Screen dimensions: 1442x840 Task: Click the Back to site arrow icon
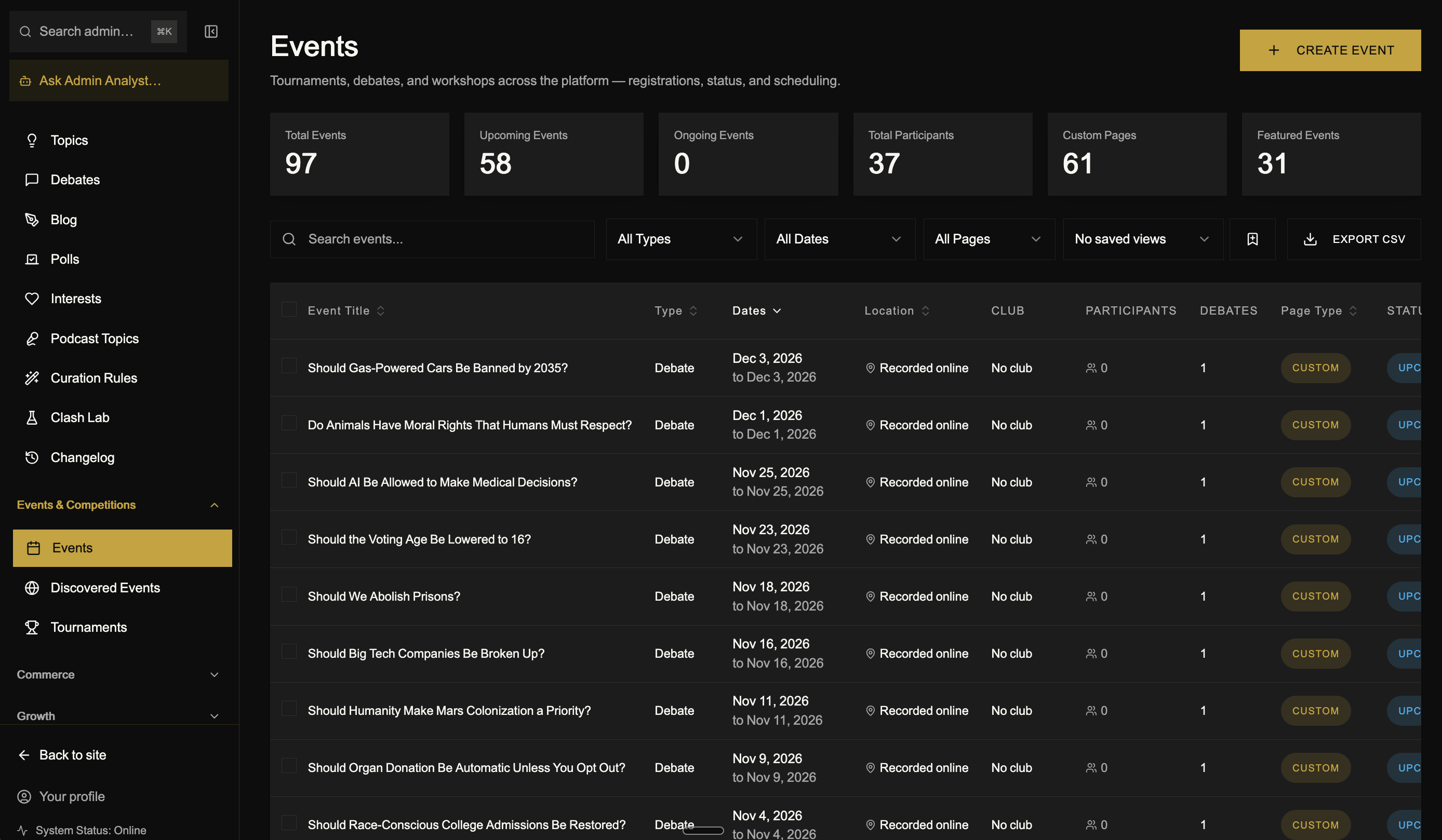click(x=24, y=755)
